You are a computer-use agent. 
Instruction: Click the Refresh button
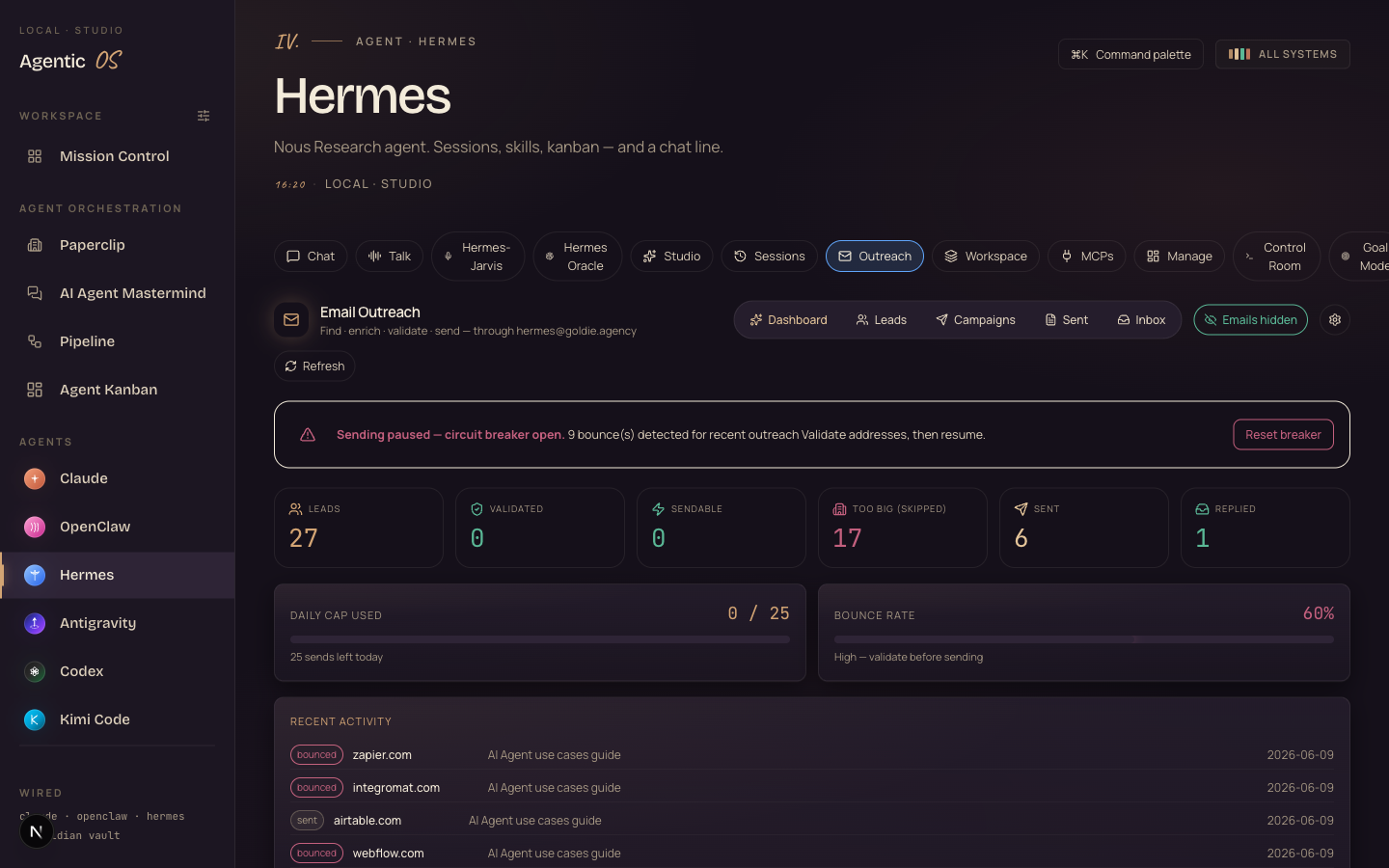(314, 366)
